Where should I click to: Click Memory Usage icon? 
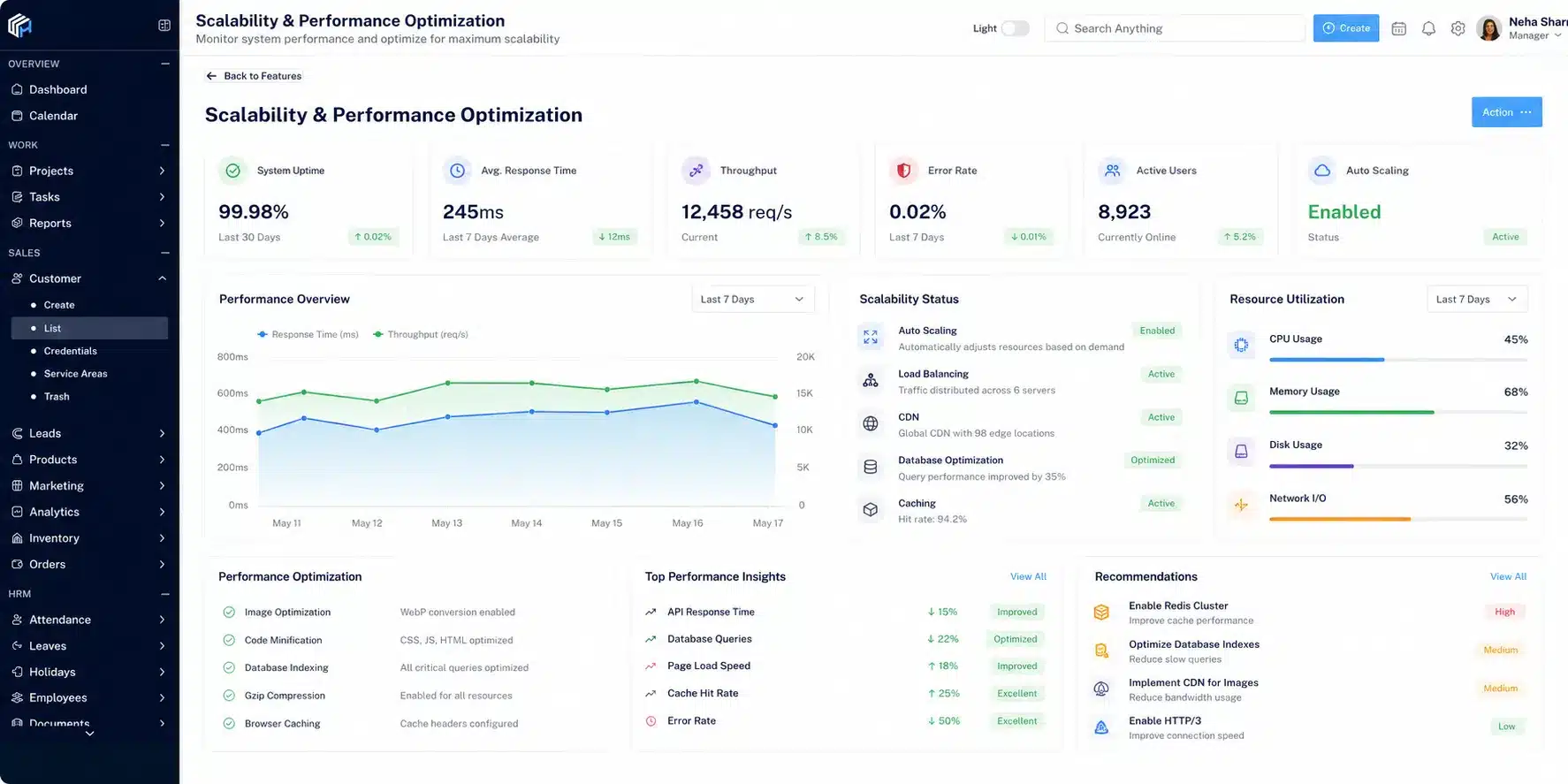click(x=1241, y=398)
